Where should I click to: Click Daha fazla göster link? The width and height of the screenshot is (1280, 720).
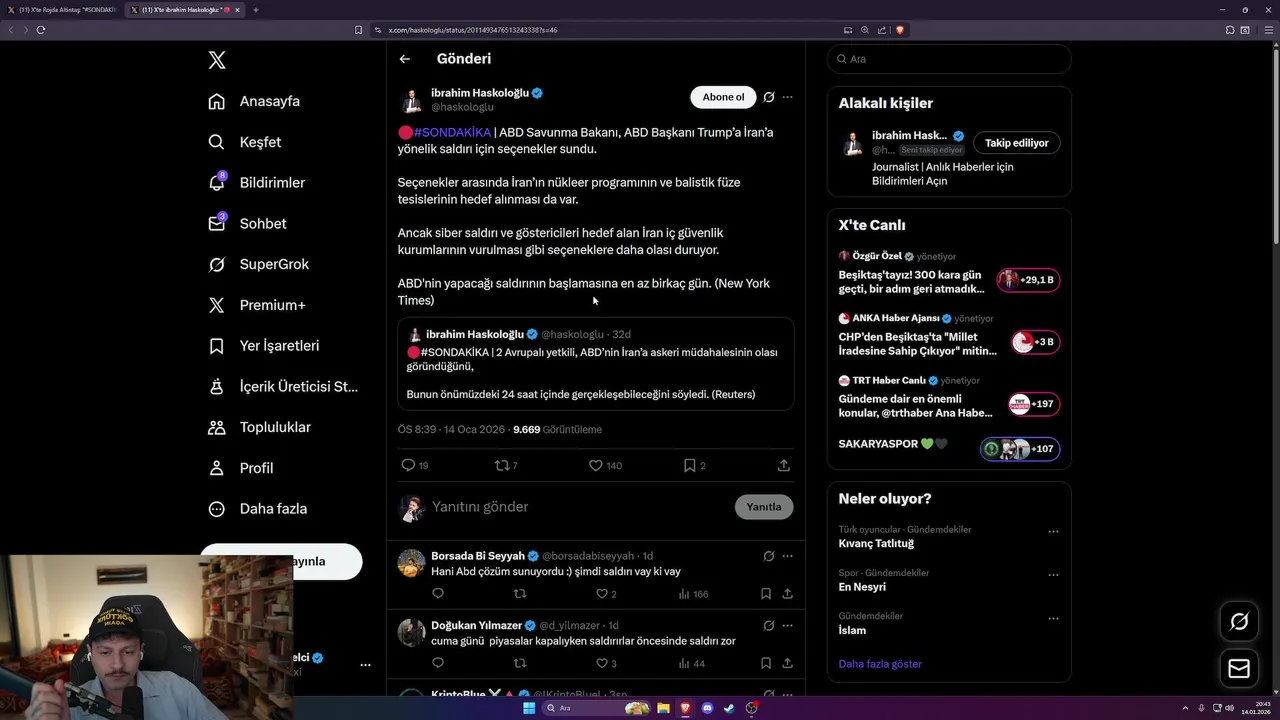click(x=880, y=664)
